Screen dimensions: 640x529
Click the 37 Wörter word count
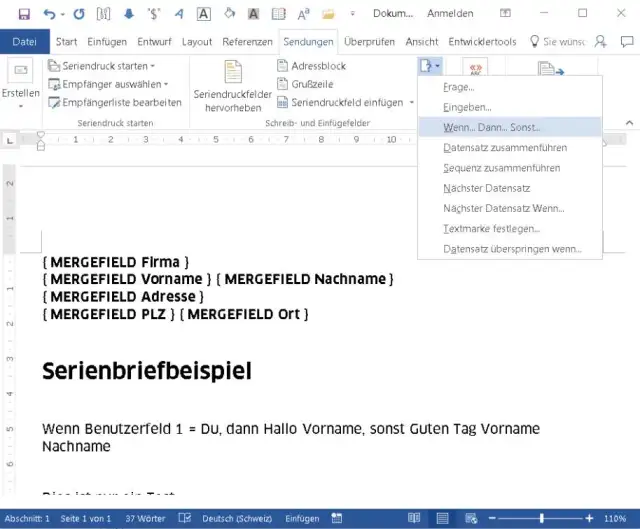coord(145,518)
